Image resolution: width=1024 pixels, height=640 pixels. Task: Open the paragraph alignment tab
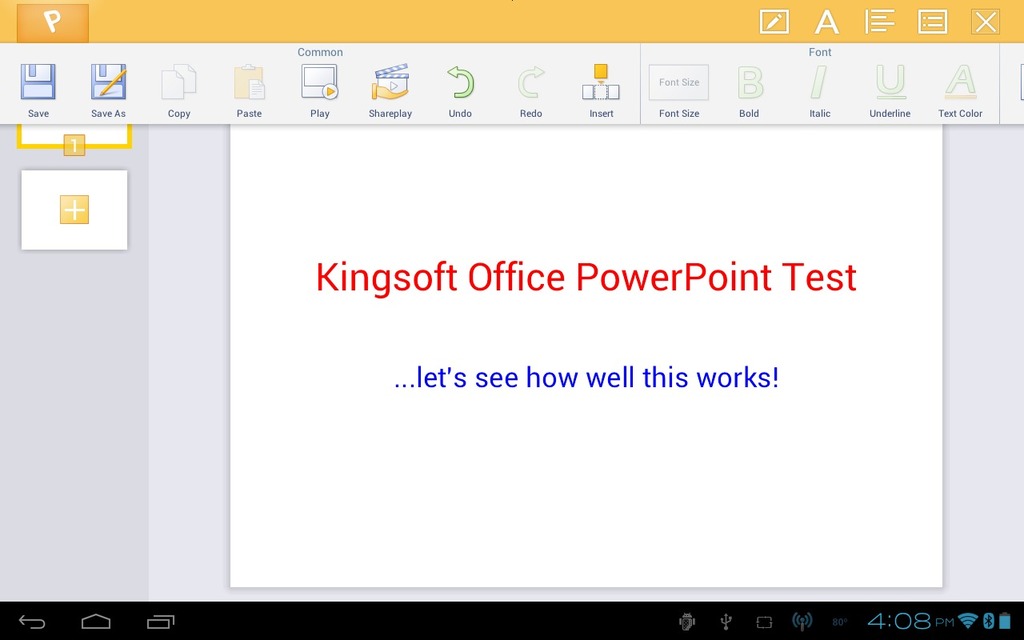point(880,22)
